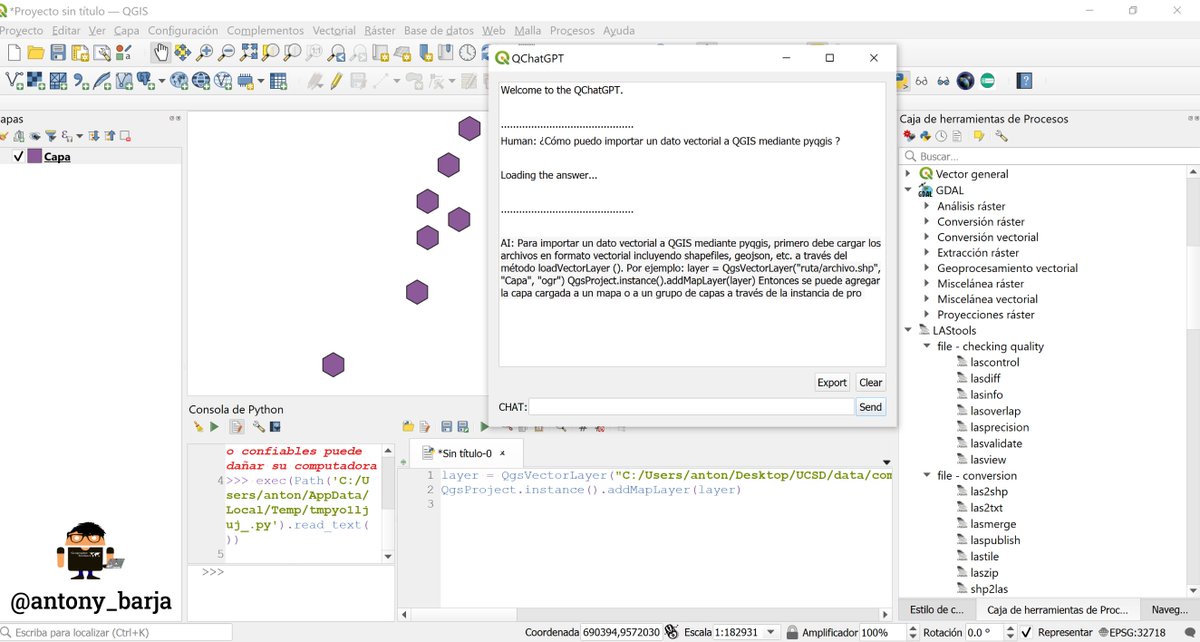Expand the Vector general group
Viewport: 1200px width, 642px height.
(x=909, y=174)
